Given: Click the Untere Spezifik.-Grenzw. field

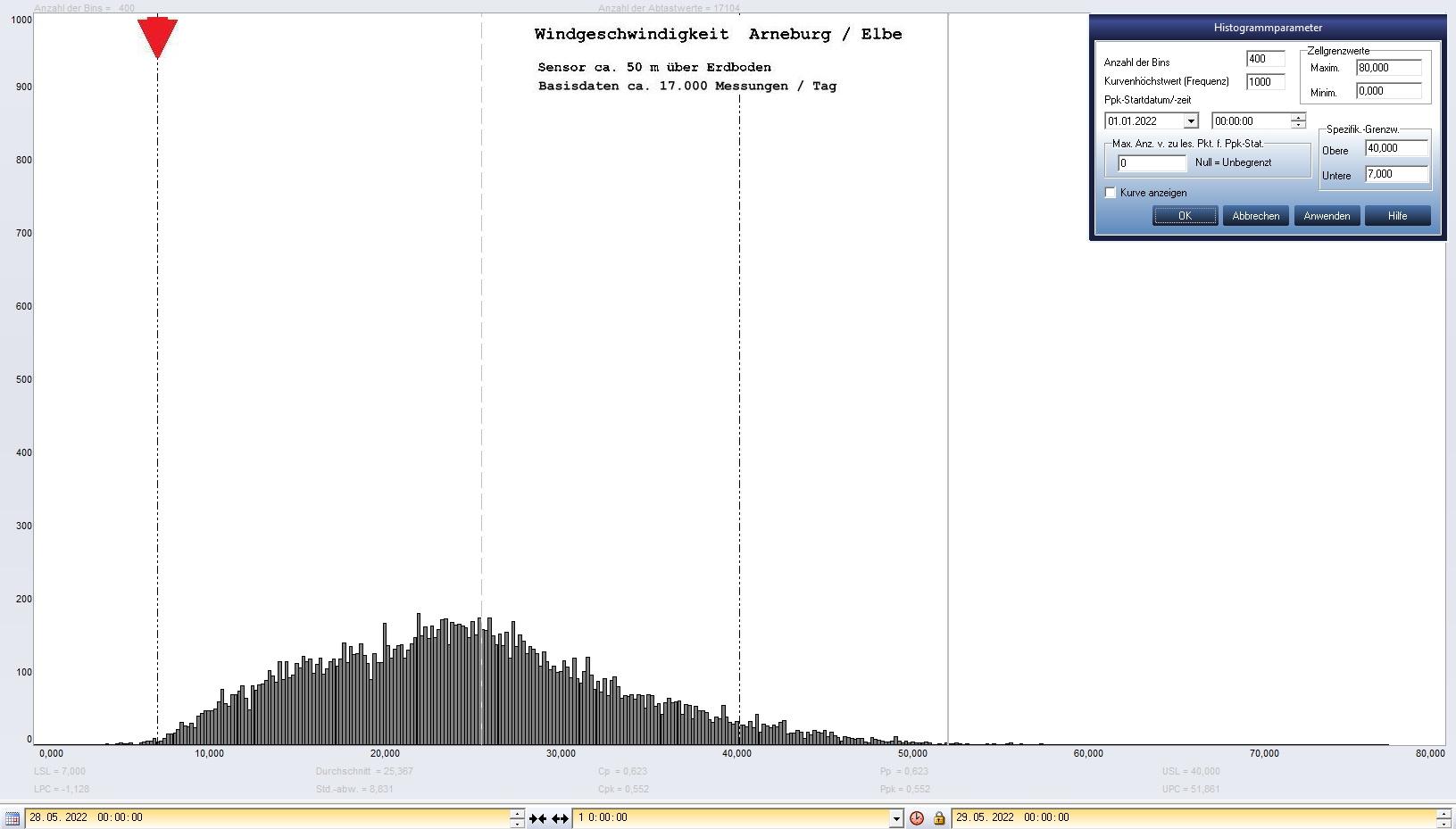Looking at the screenshot, I should (1396, 175).
